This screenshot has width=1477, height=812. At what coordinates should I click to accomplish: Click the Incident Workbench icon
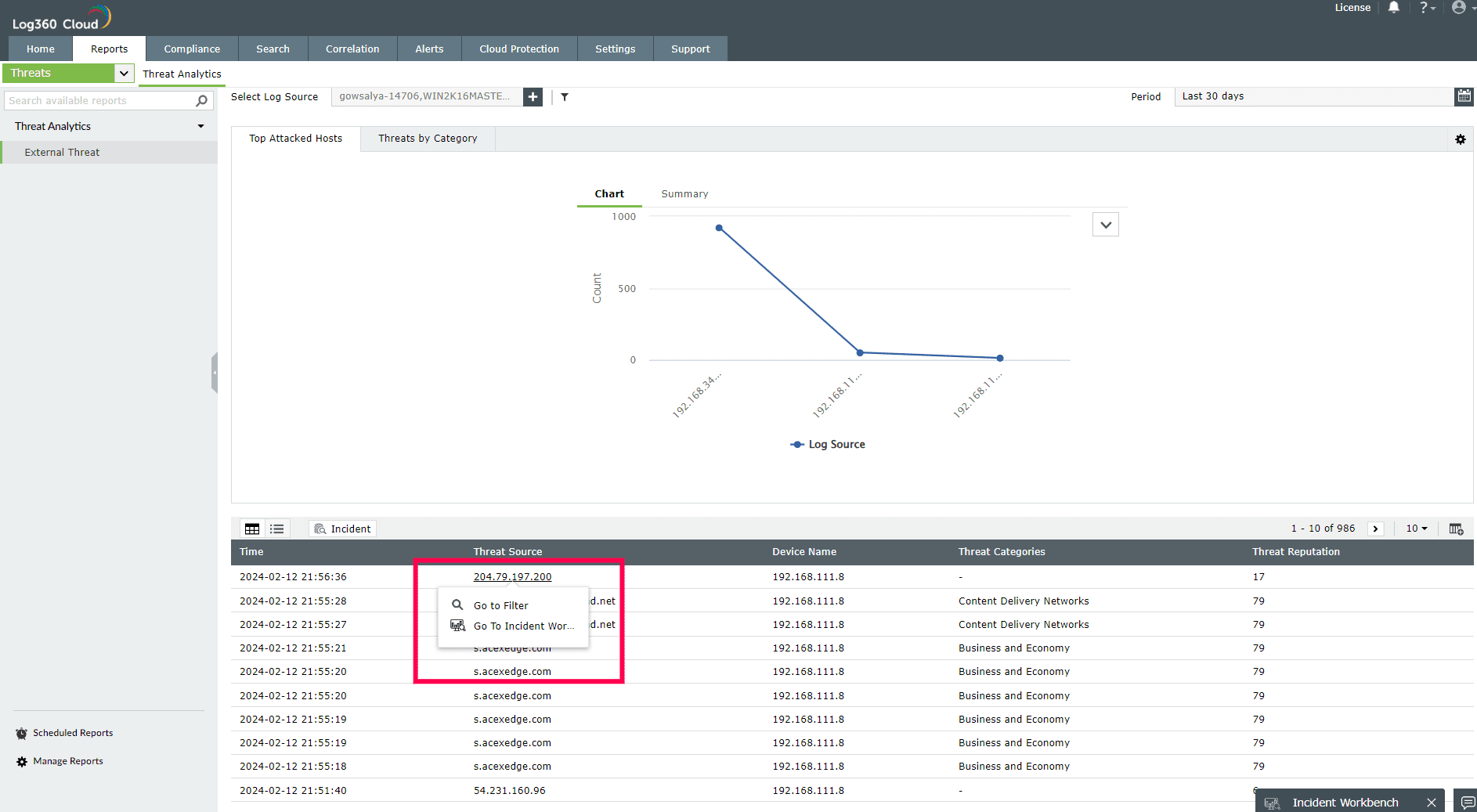(x=1273, y=803)
